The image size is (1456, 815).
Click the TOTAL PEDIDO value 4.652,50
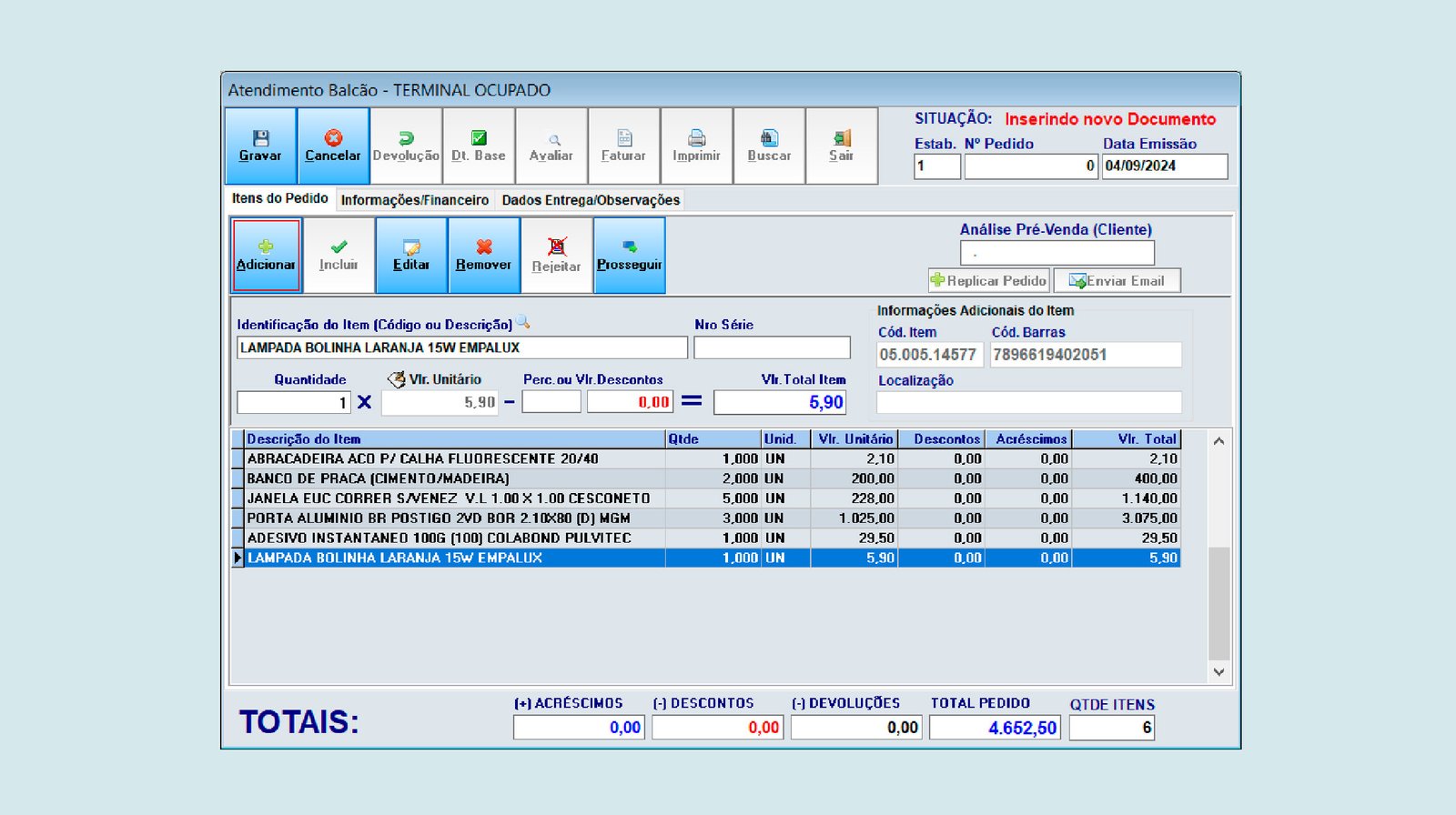(x=995, y=728)
